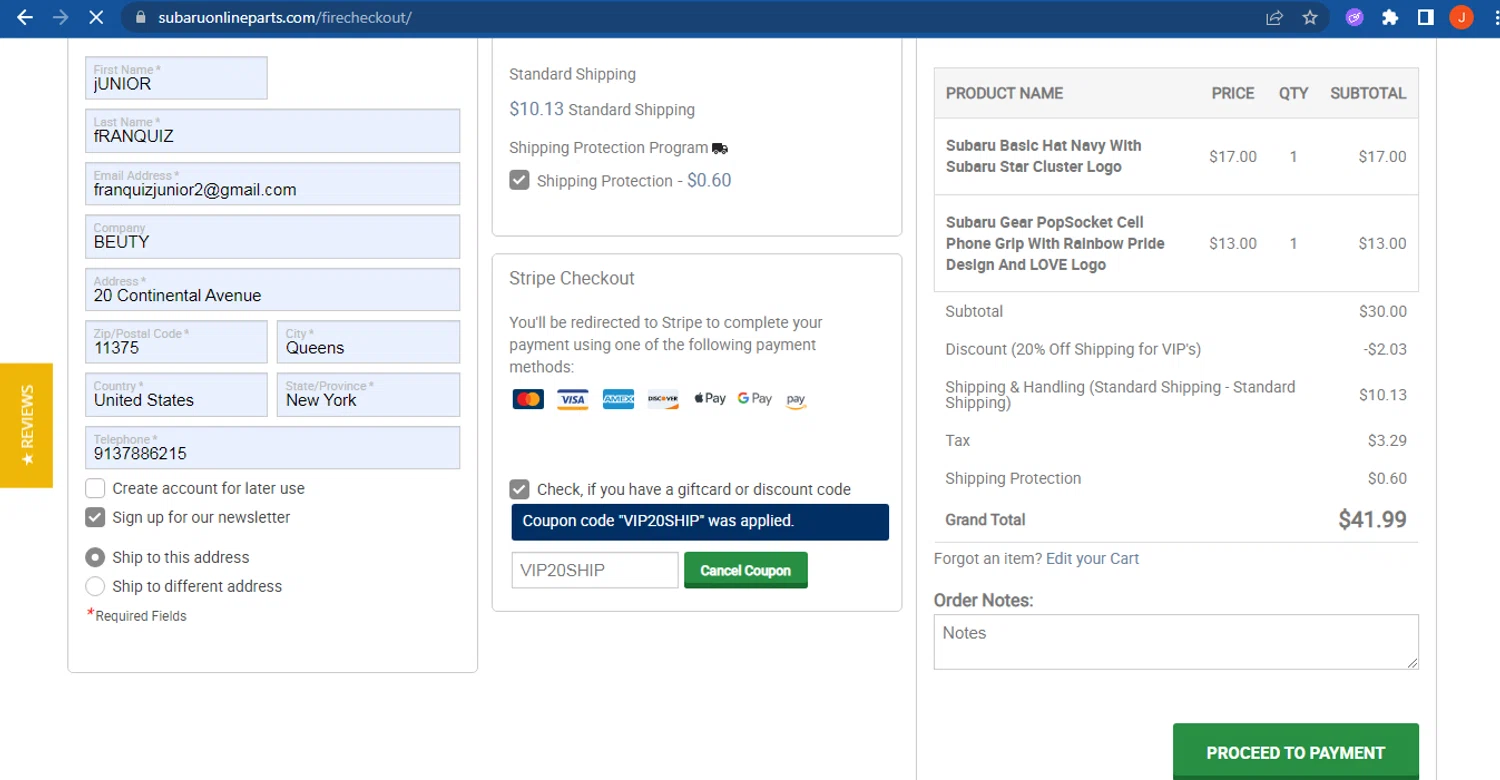Viewport: 1500px width, 780px height.
Task: Open the Edit your Cart link
Action: [1092, 558]
